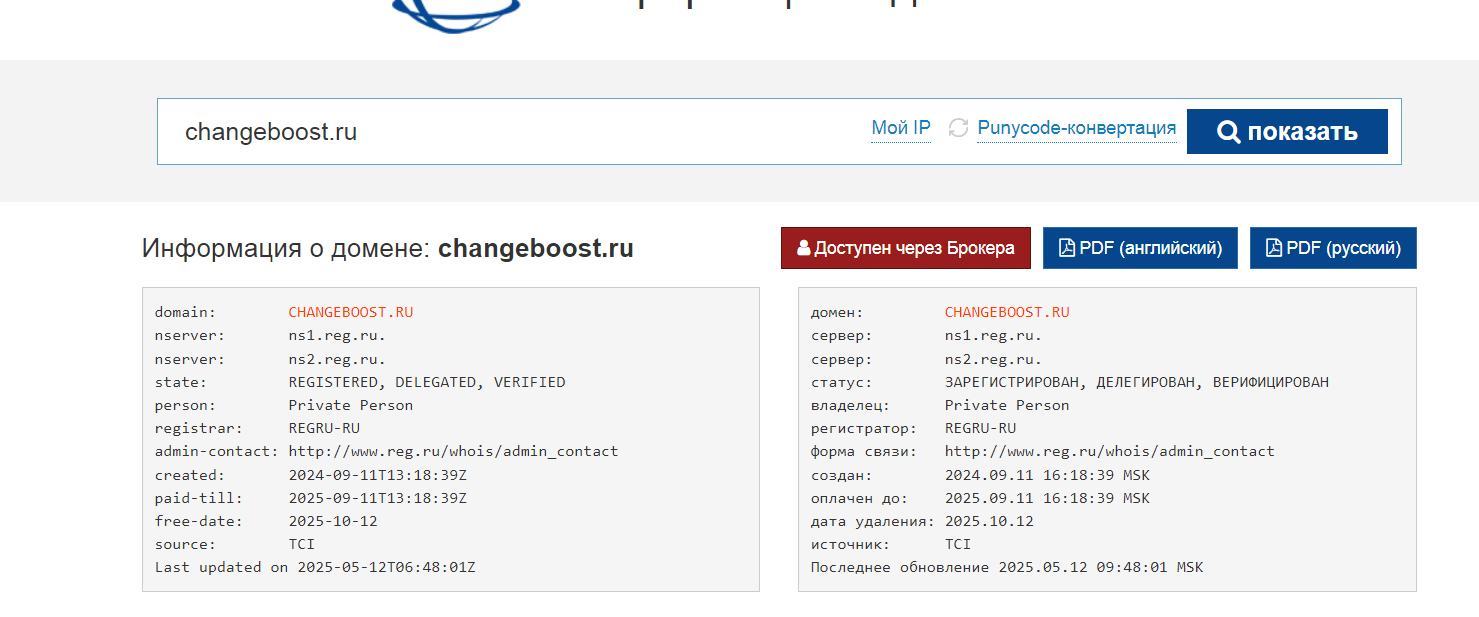Click the magnifier icon in показать button
This screenshot has height=617, width=1479.
(1228, 132)
